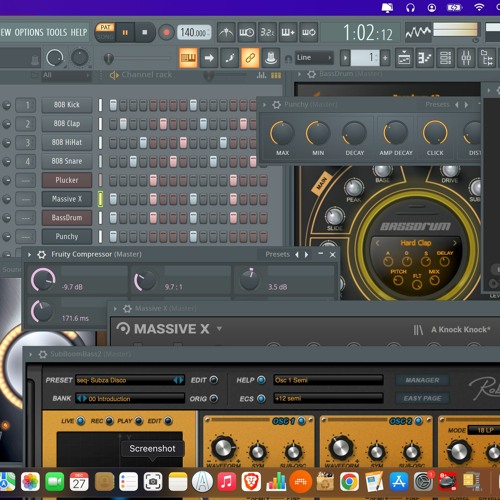Open the channel rack toolbar icon
The height and width of the screenshot is (500, 500).
coord(445,58)
